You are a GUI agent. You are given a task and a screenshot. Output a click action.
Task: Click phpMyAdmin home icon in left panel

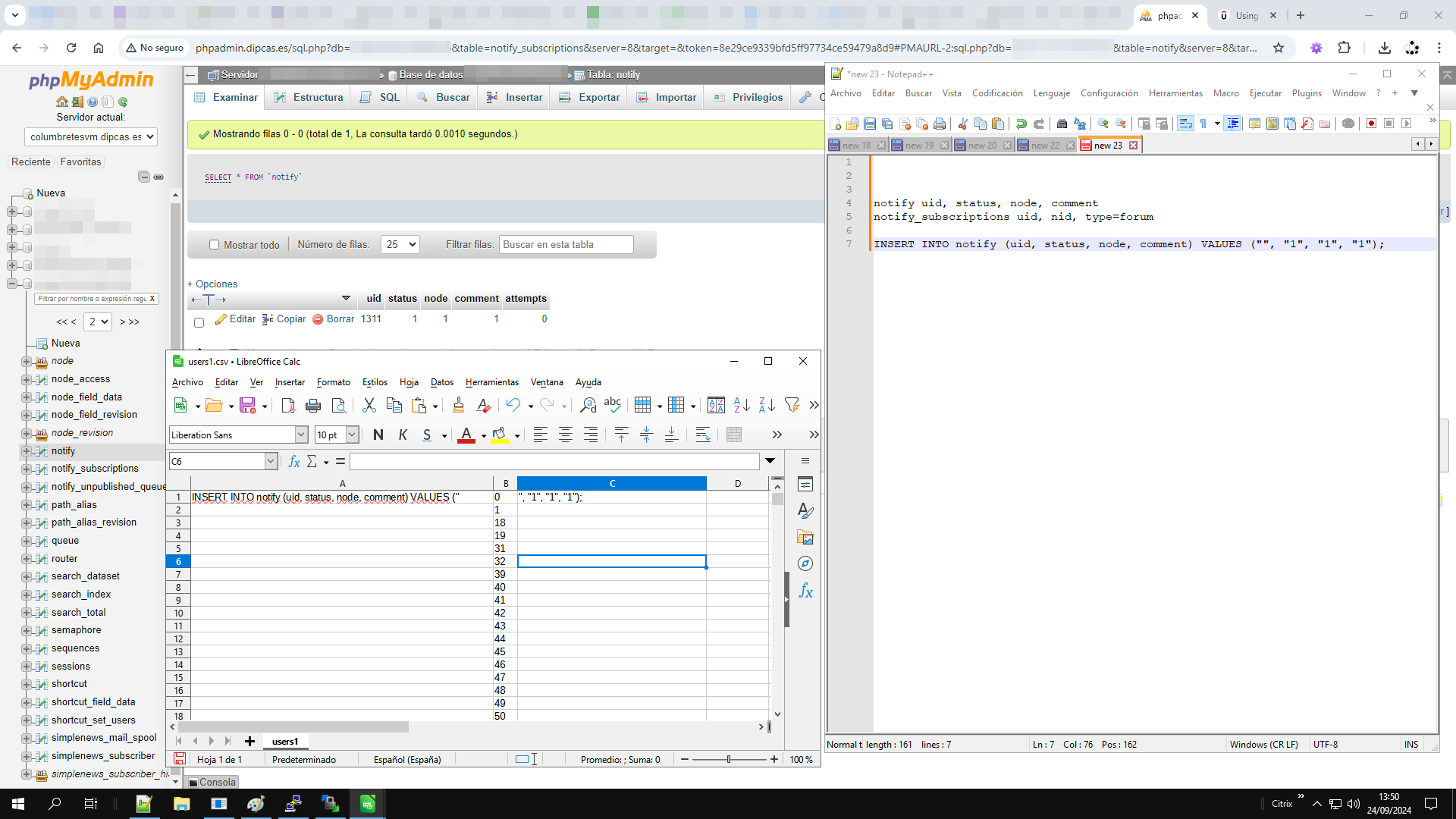(x=62, y=102)
